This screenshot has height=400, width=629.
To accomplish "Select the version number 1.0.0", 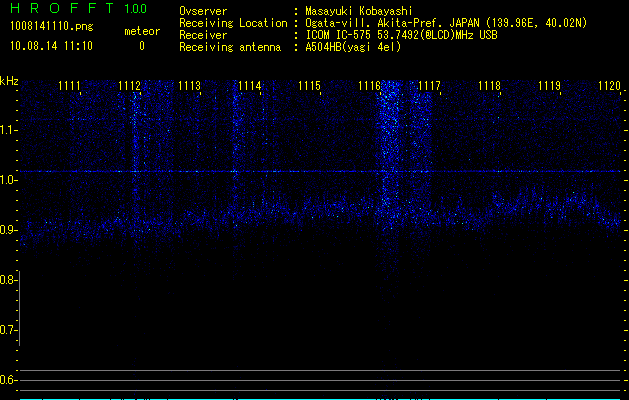I will (135, 9).
